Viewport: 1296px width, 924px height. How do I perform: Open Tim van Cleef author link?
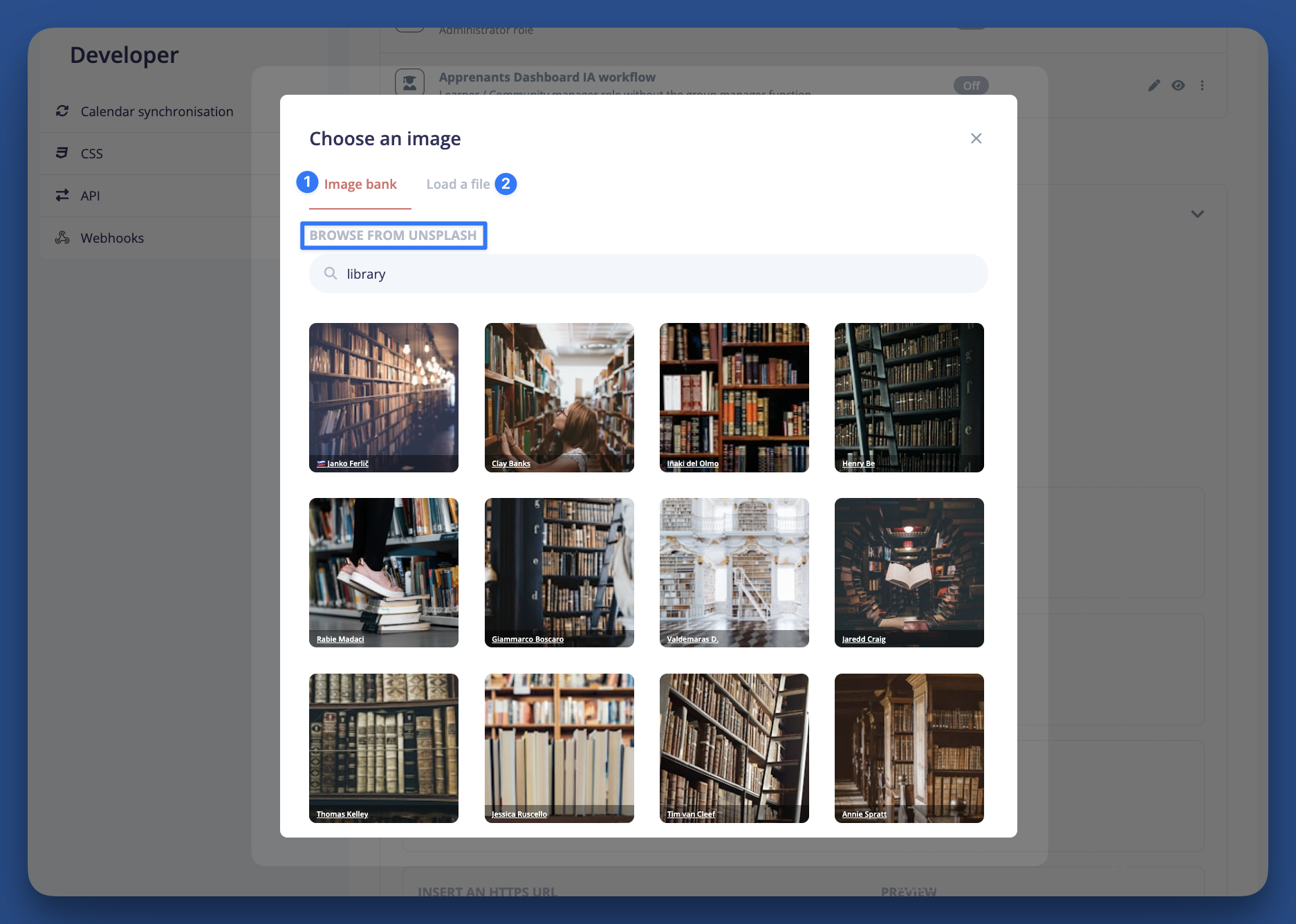(x=691, y=814)
